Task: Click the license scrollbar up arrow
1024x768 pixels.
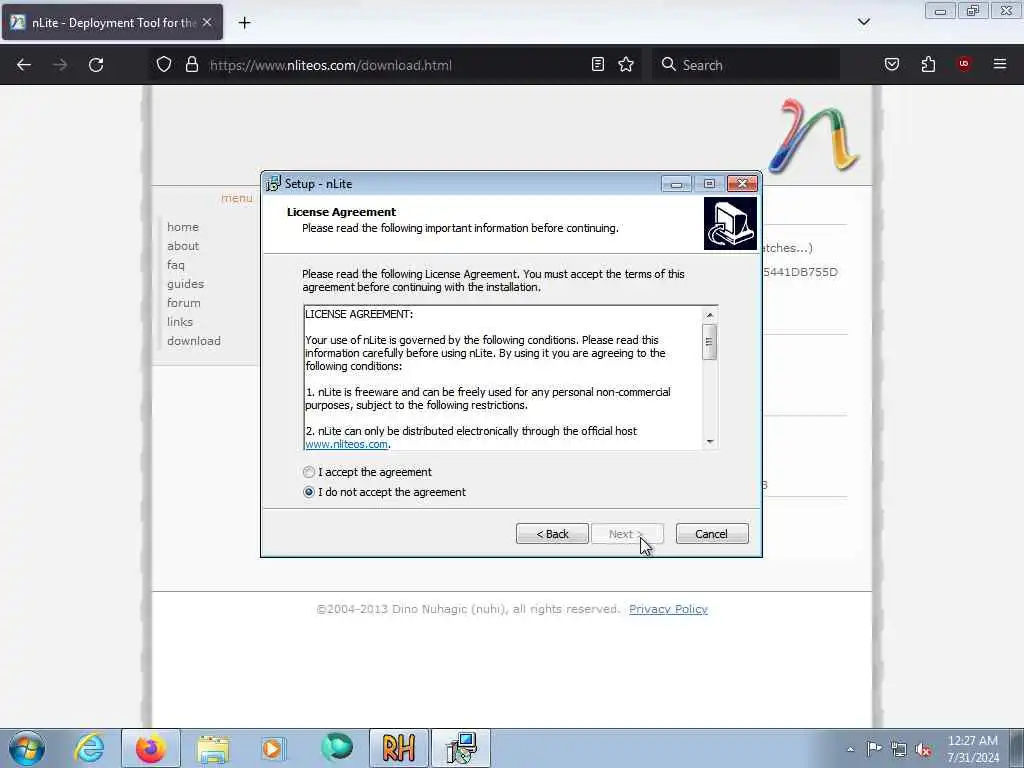Action: [x=709, y=315]
